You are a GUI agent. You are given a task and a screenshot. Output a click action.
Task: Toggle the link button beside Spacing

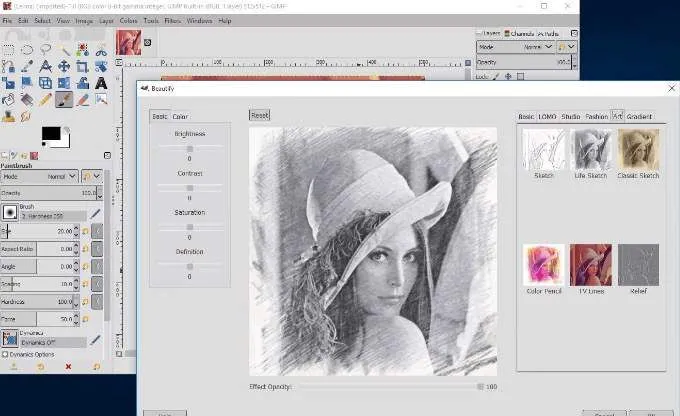click(x=97, y=284)
